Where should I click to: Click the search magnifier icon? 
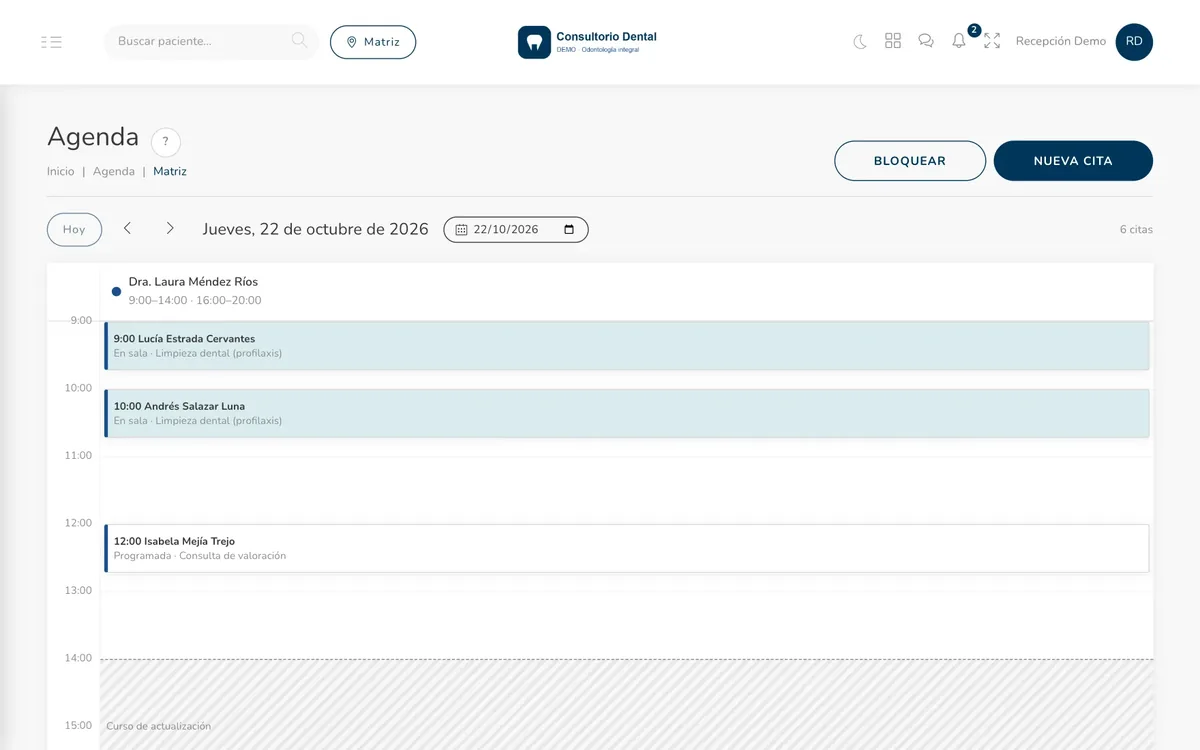pyautogui.click(x=299, y=41)
